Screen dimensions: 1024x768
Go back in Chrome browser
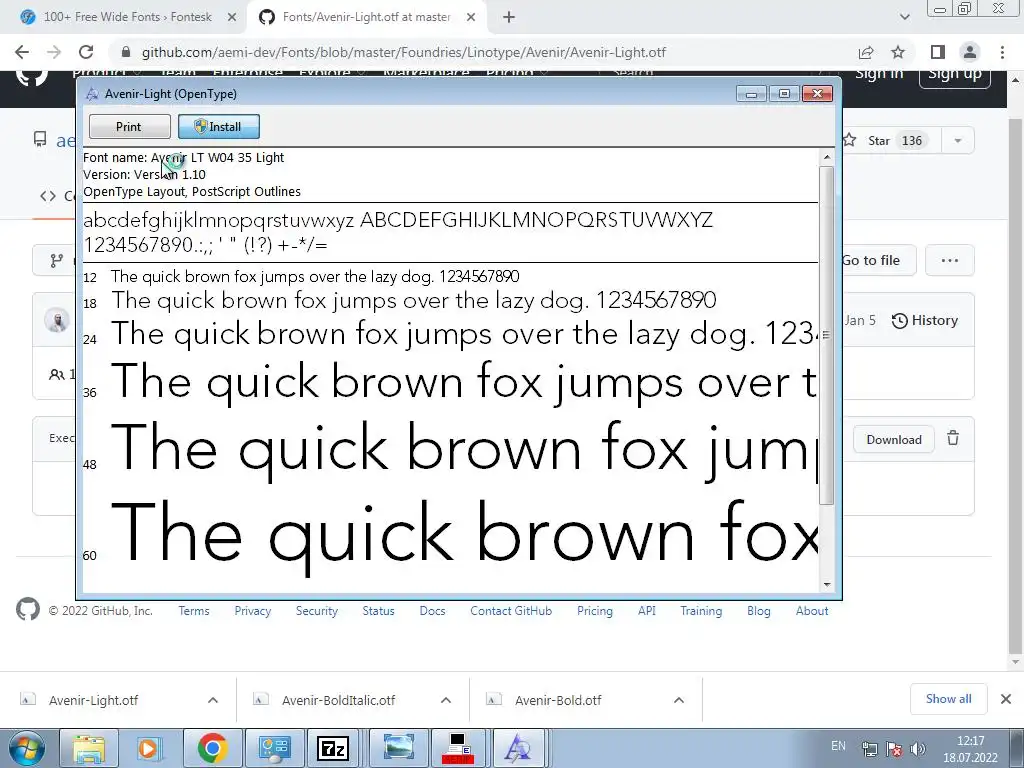click(x=22, y=52)
